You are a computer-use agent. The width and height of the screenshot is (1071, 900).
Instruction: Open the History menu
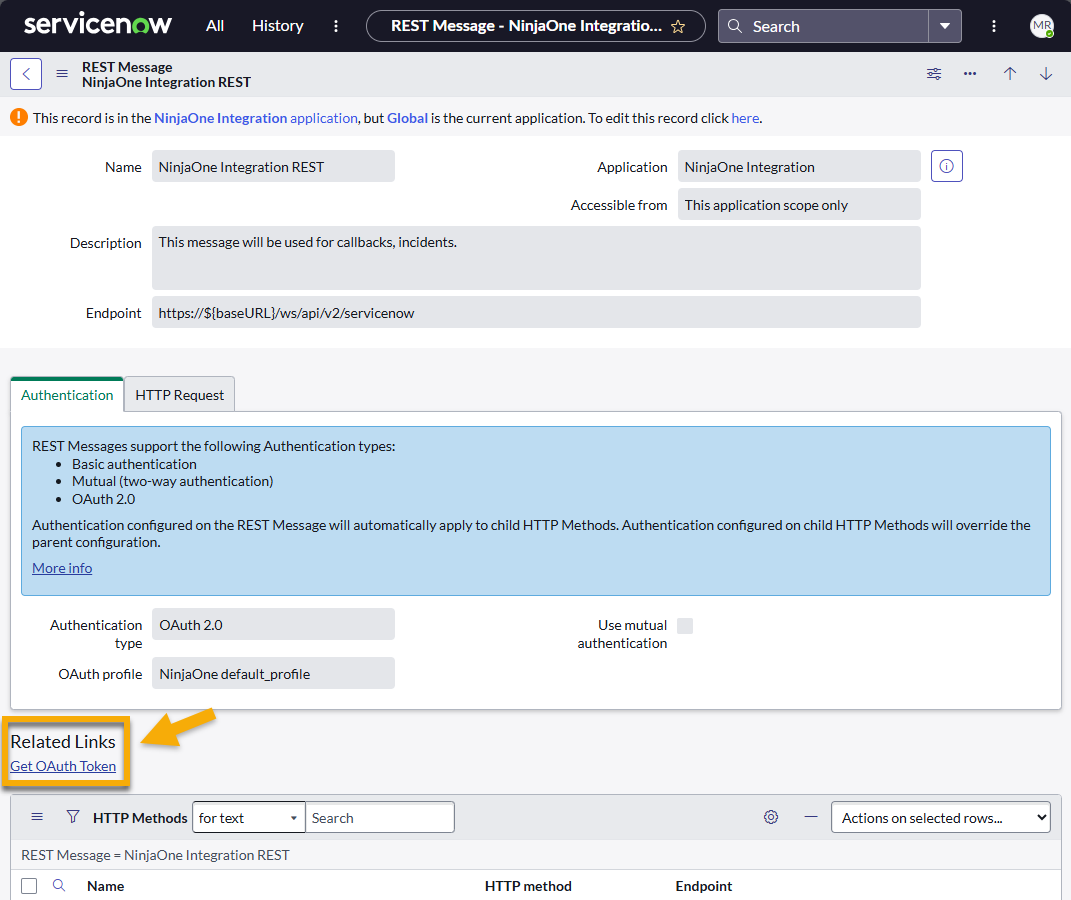coord(277,26)
